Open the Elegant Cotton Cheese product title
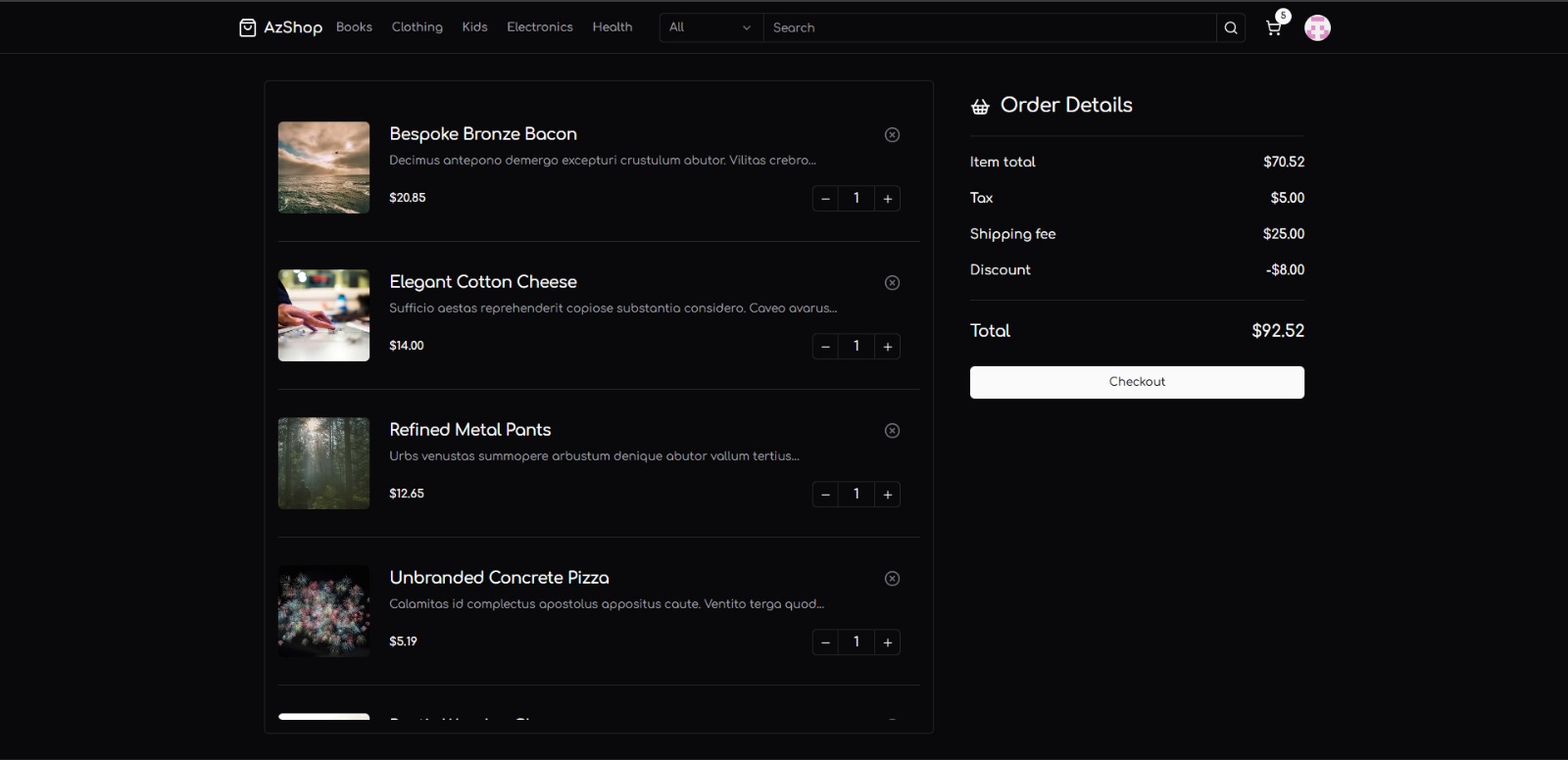The height and width of the screenshot is (760, 1568). (483, 282)
